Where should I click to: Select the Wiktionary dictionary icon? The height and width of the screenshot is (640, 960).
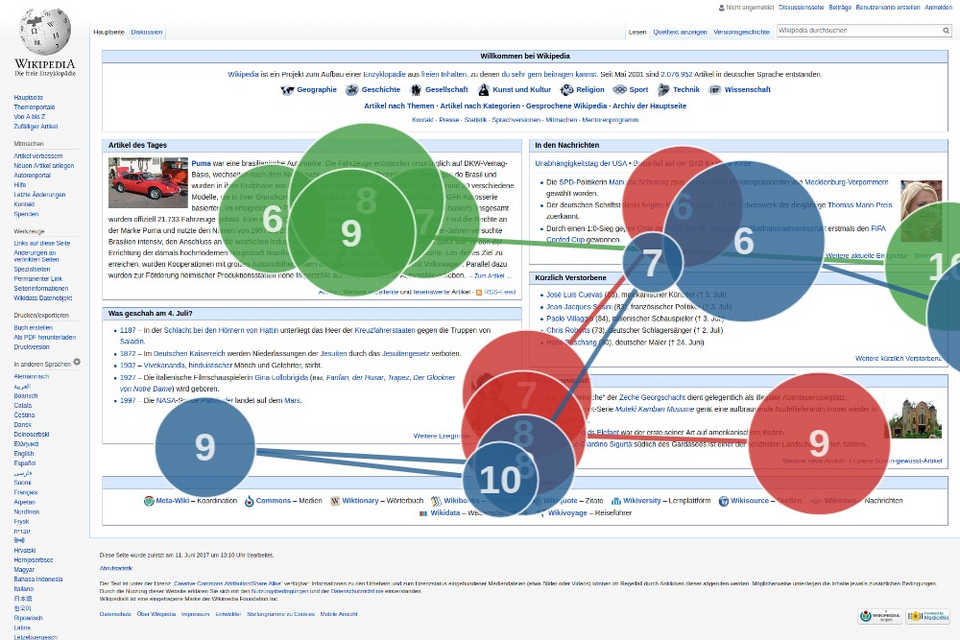pyautogui.click(x=333, y=500)
